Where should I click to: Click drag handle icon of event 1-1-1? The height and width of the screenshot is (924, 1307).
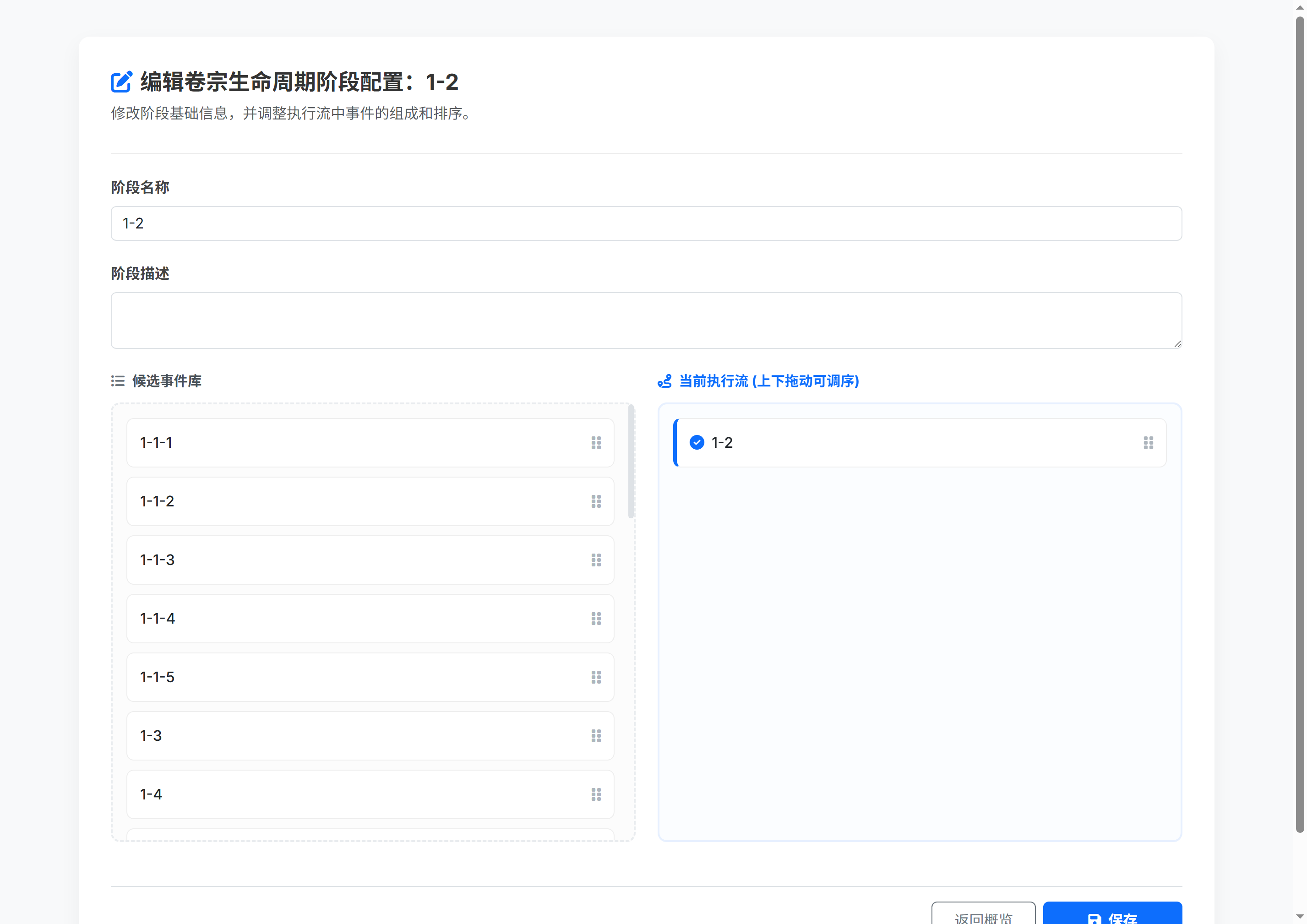tap(596, 443)
